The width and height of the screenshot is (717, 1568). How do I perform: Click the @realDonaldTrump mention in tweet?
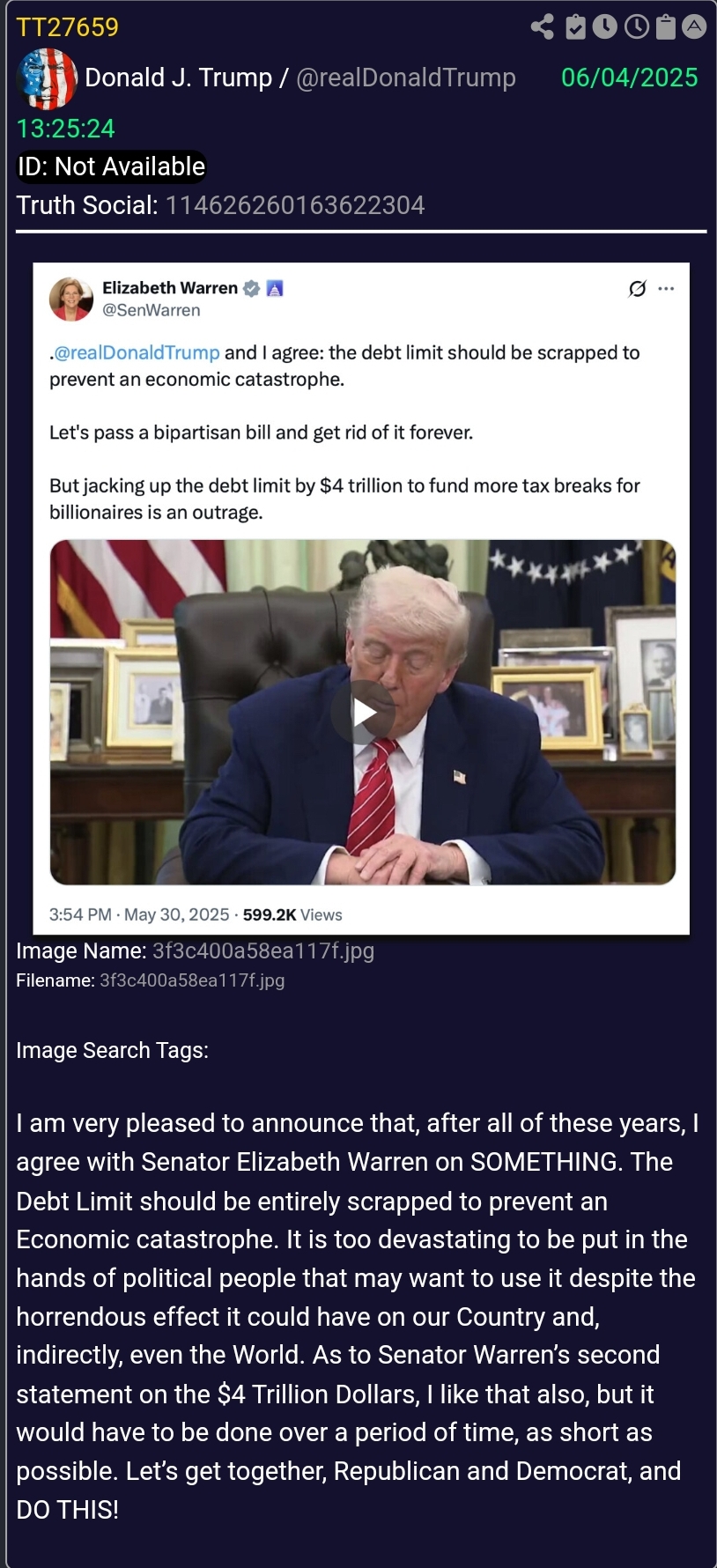137,352
